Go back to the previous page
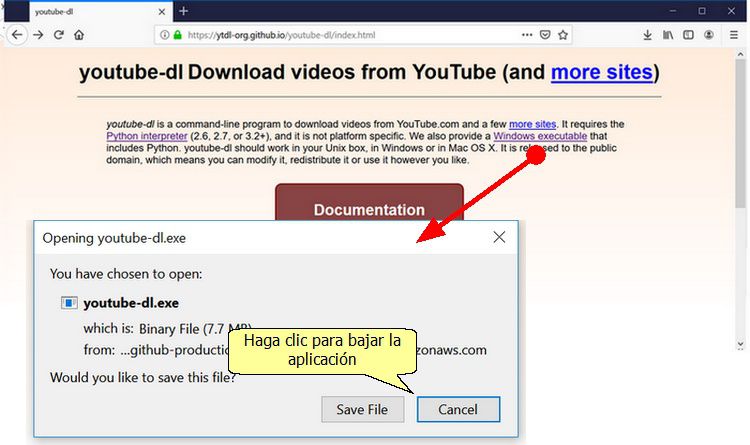 pyautogui.click(x=17, y=35)
